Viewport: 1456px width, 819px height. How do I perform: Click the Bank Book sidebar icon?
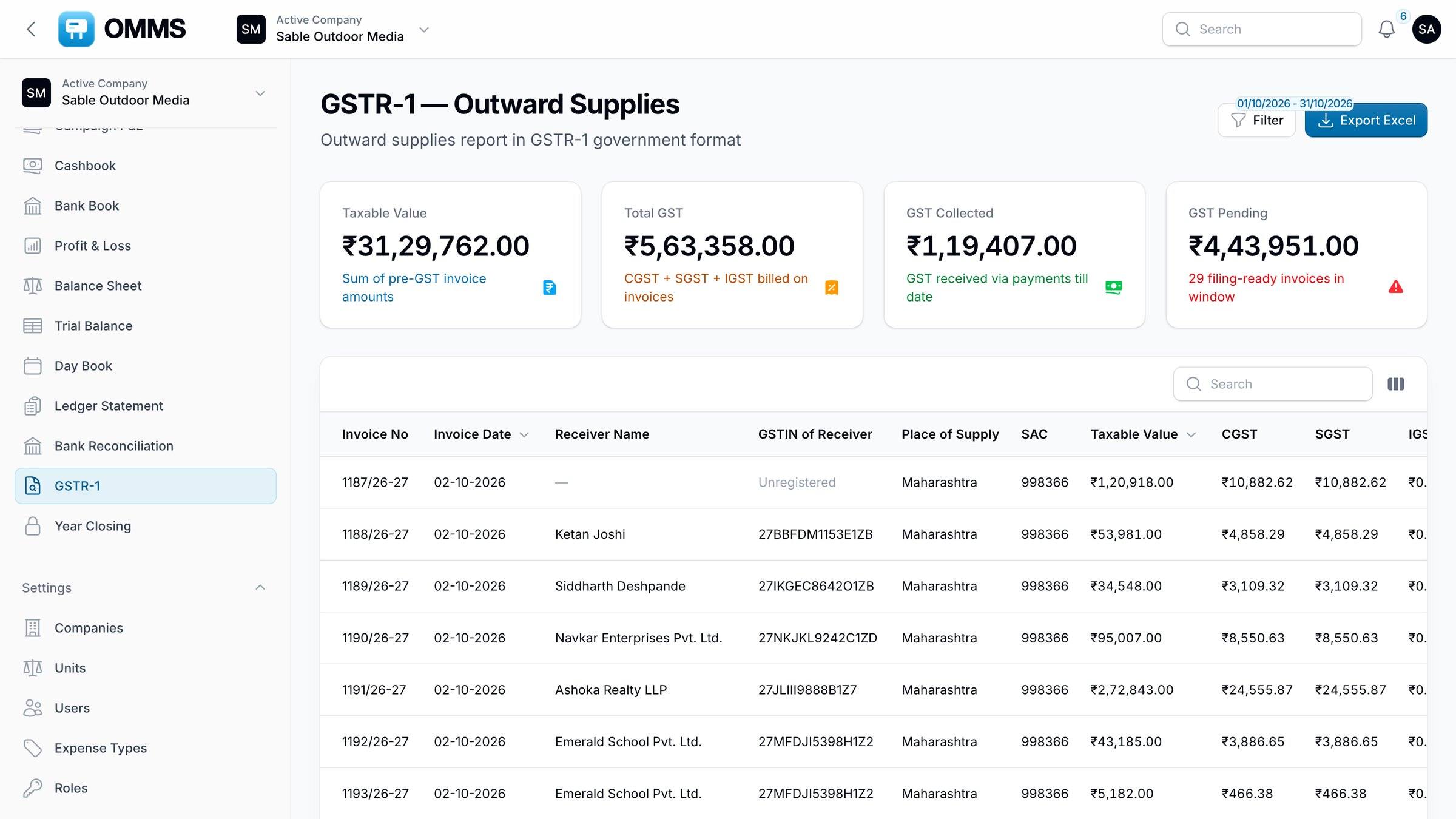[x=33, y=206]
